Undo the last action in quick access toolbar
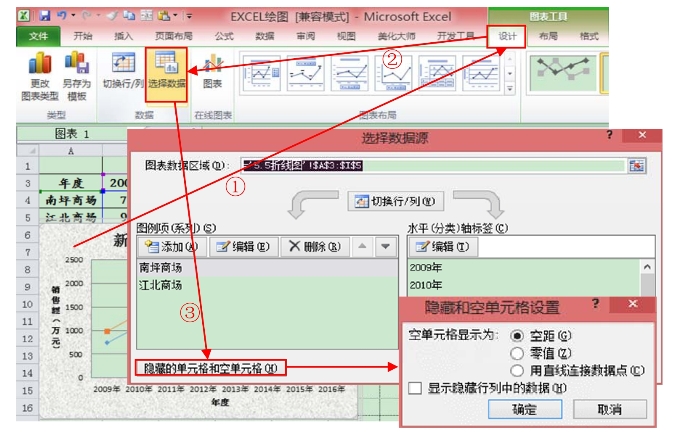 tap(61, 16)
